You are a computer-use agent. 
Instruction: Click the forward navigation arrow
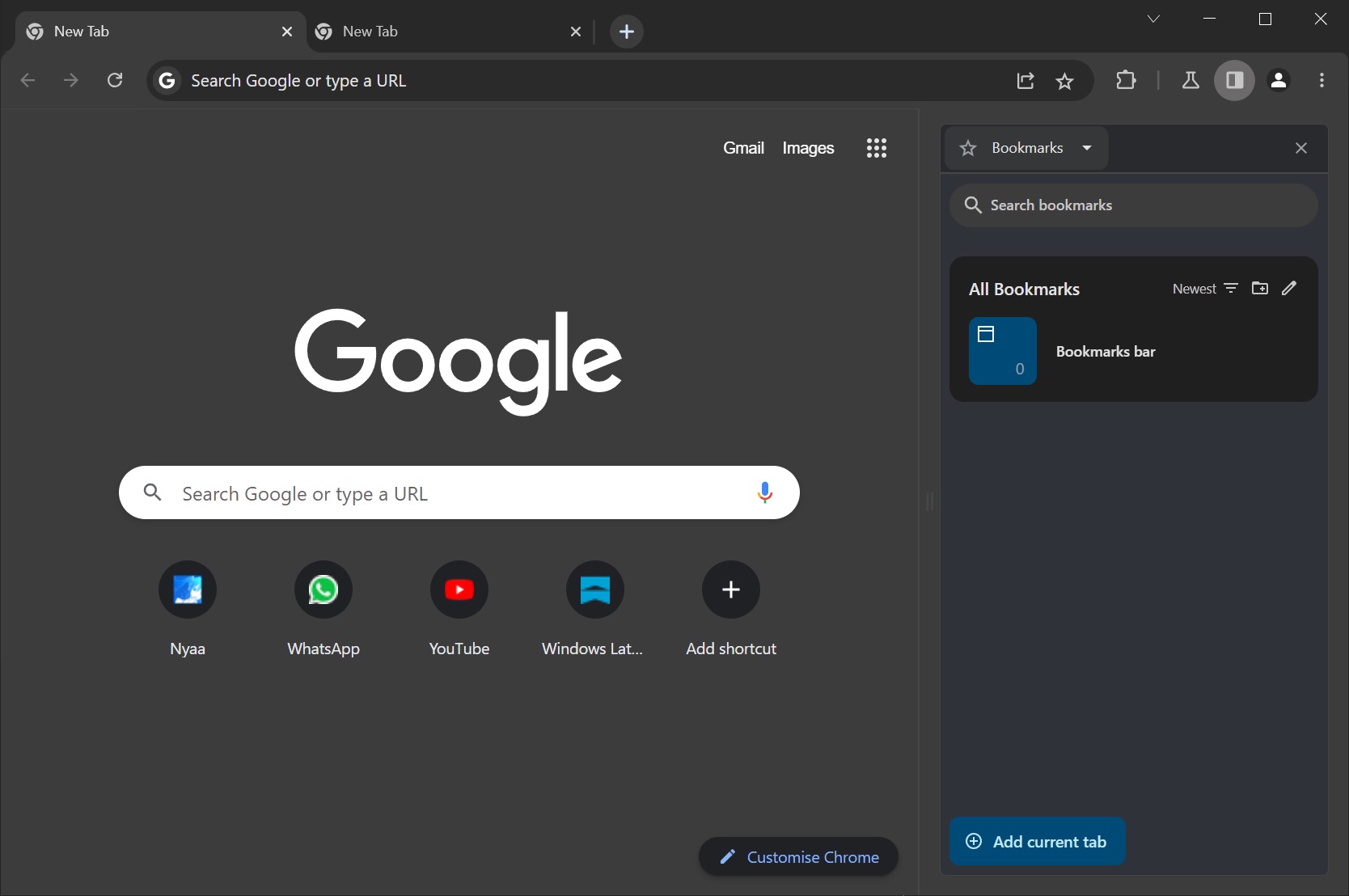point(71,80)
